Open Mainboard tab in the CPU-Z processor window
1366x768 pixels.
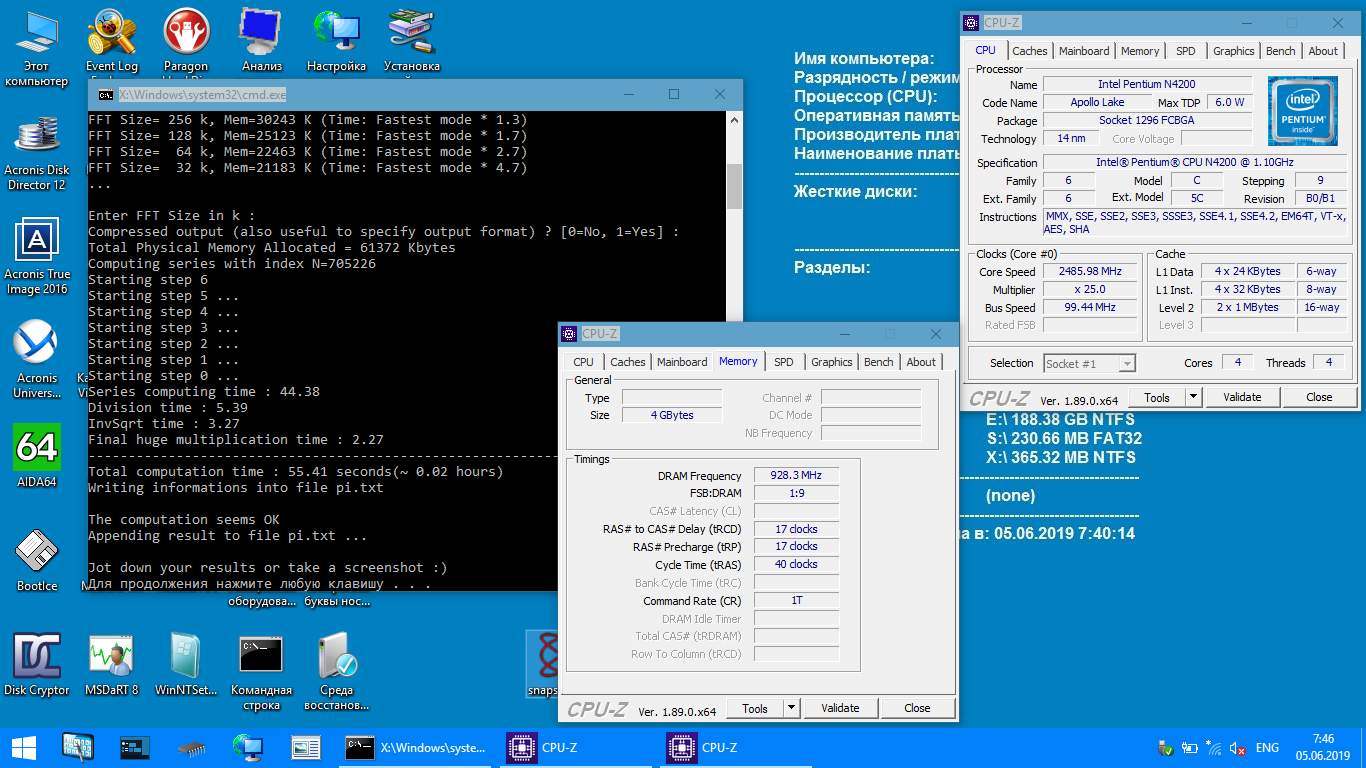tap(1085, 51)
